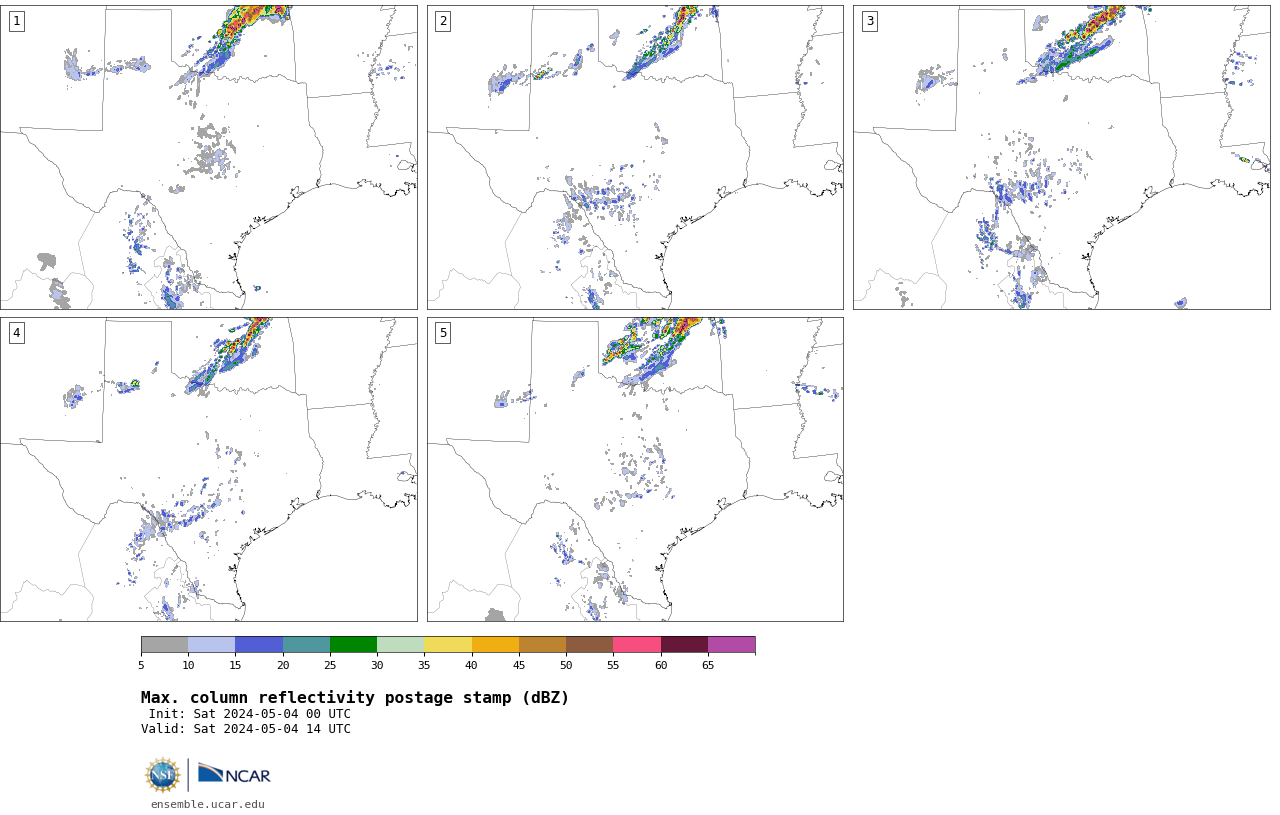This screenshot has width=1280, height=815.
Task: Select the blue 15-20 dBZ swatch
Action: click(259, 644)
